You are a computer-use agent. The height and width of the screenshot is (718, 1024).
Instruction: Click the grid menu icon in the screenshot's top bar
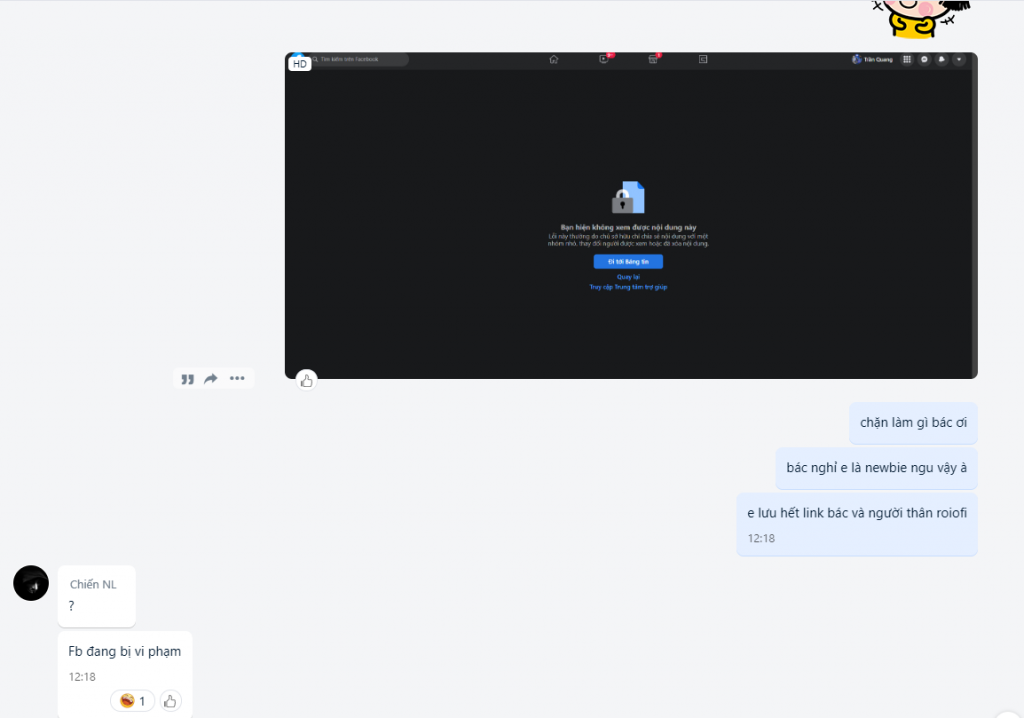[907, 60]
